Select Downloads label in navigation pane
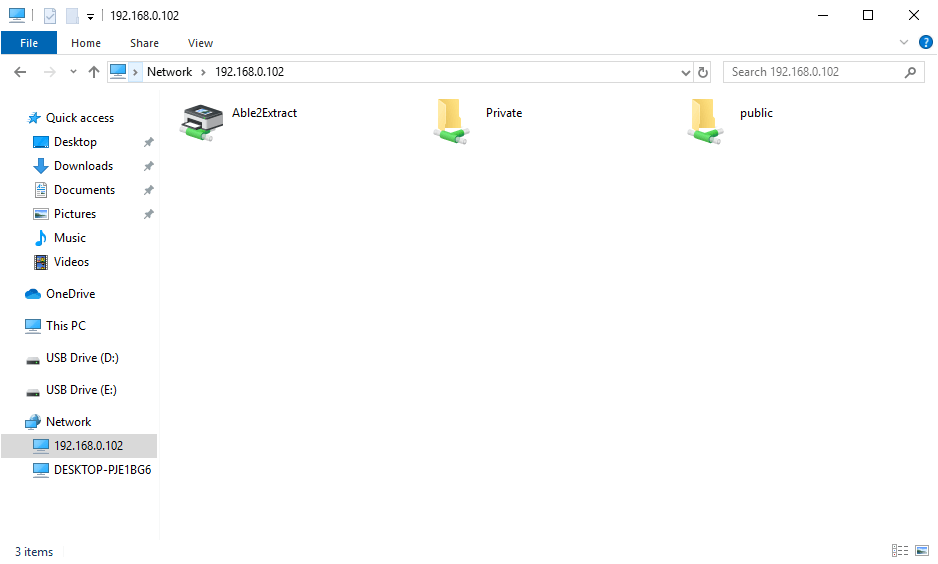938x564 pixels. pyautogui.click(x=83, y=166)
